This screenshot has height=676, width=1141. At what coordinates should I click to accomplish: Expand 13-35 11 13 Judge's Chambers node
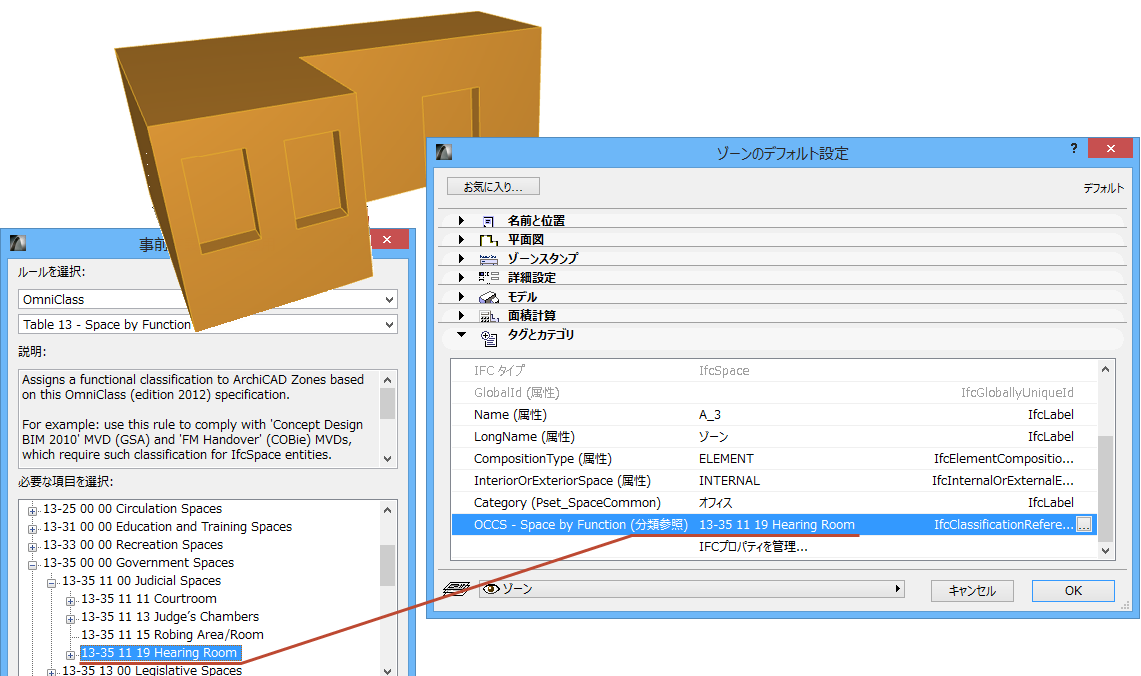coord(71,619)
